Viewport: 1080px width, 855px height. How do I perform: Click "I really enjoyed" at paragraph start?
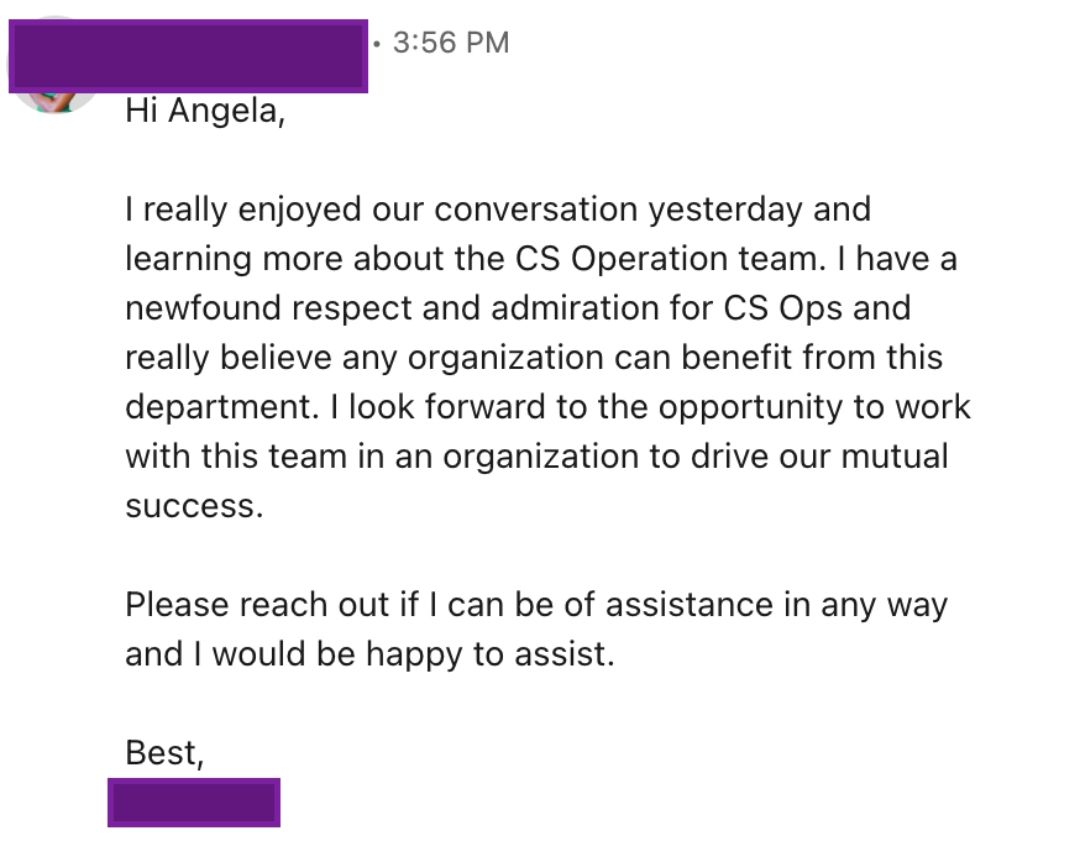tap(243, 209)
